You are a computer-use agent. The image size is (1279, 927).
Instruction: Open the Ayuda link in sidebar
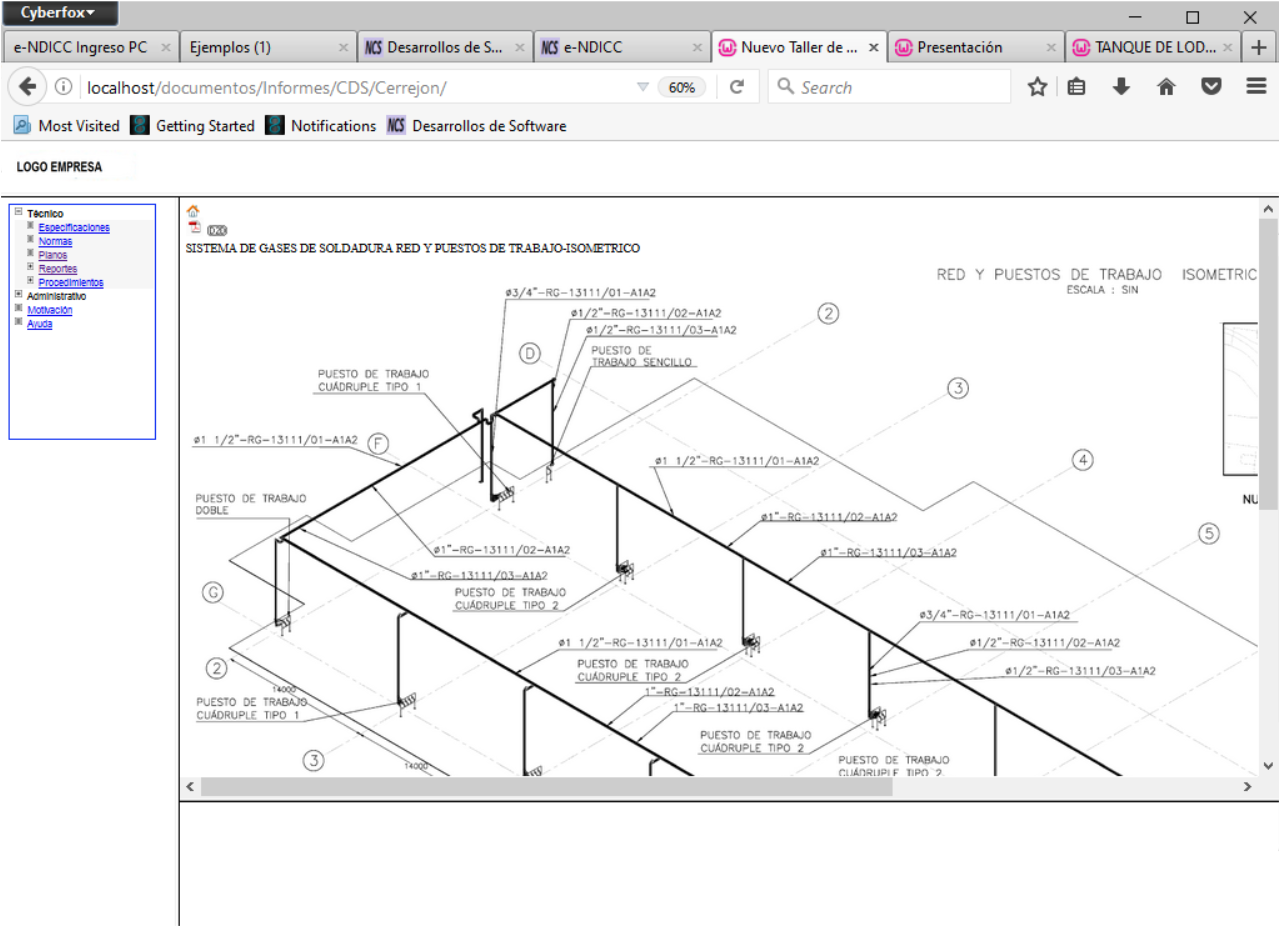(40, 324)
